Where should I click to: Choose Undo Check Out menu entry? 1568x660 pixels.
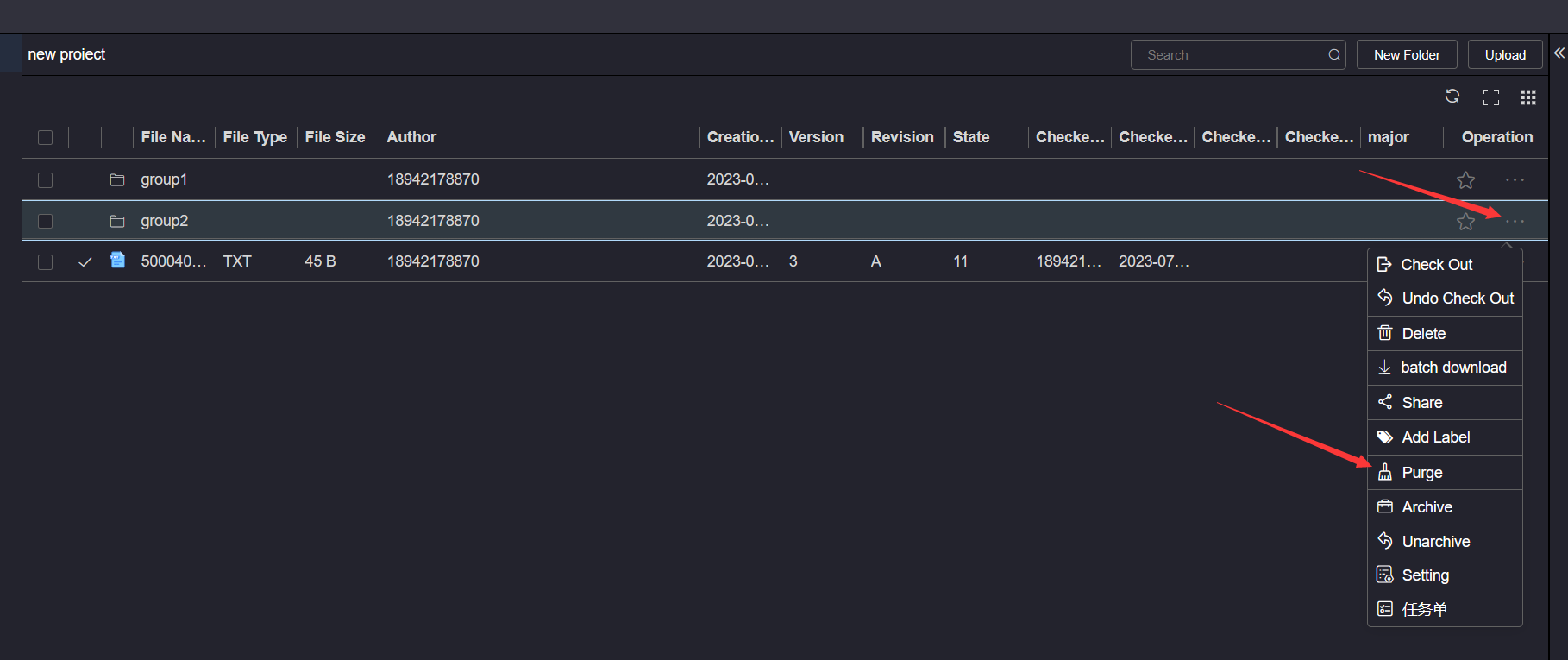click(1445, 299)
